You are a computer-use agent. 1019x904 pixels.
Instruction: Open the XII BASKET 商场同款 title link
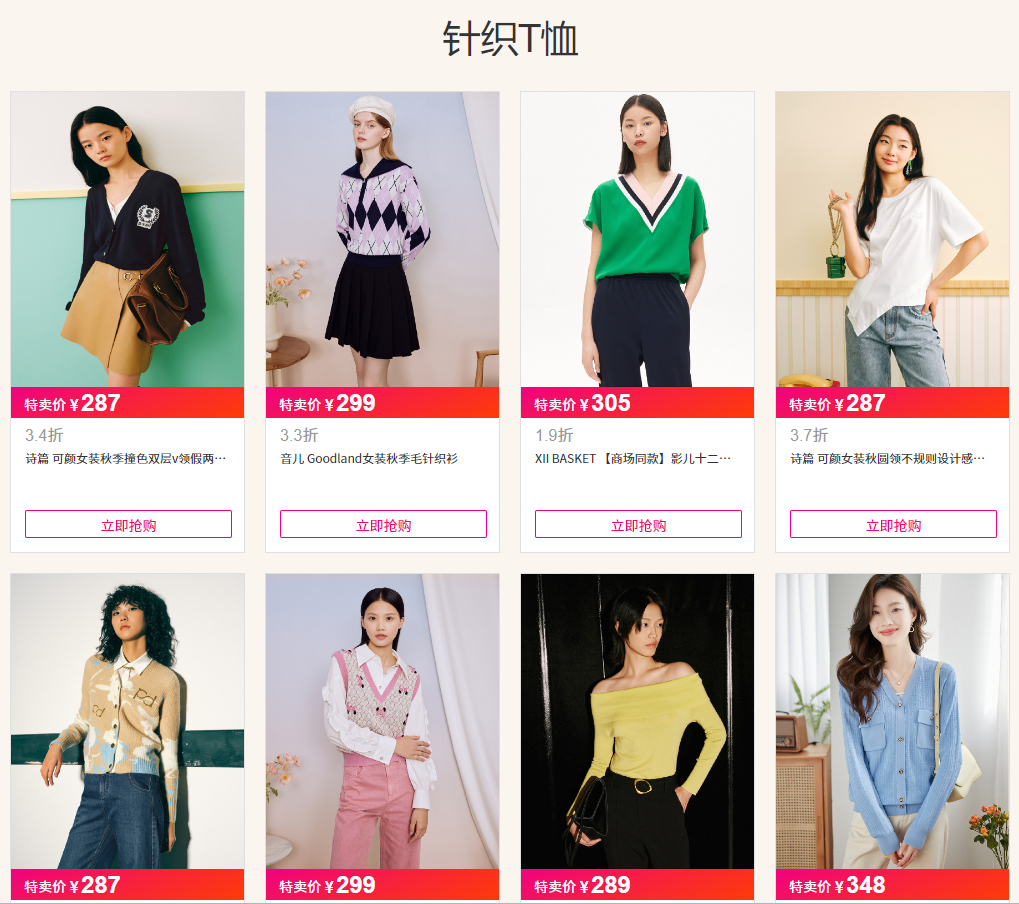pyautogui.click(x=632, y=459)
